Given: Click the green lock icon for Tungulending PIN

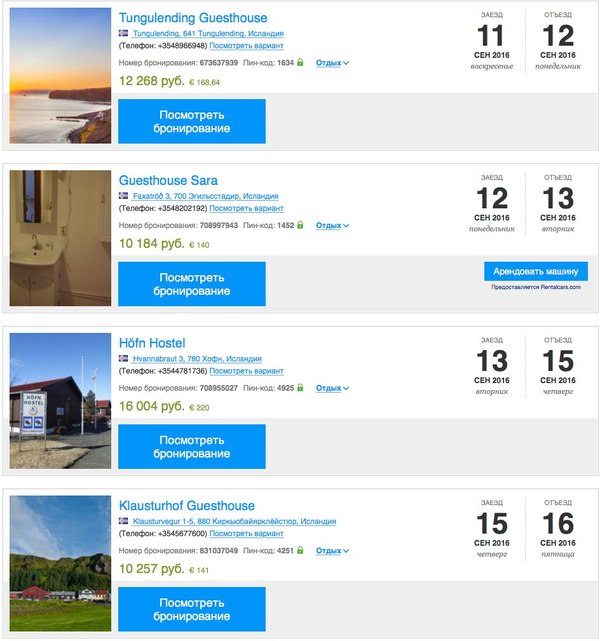Looking at the screenshot, I should coord(300,62).
